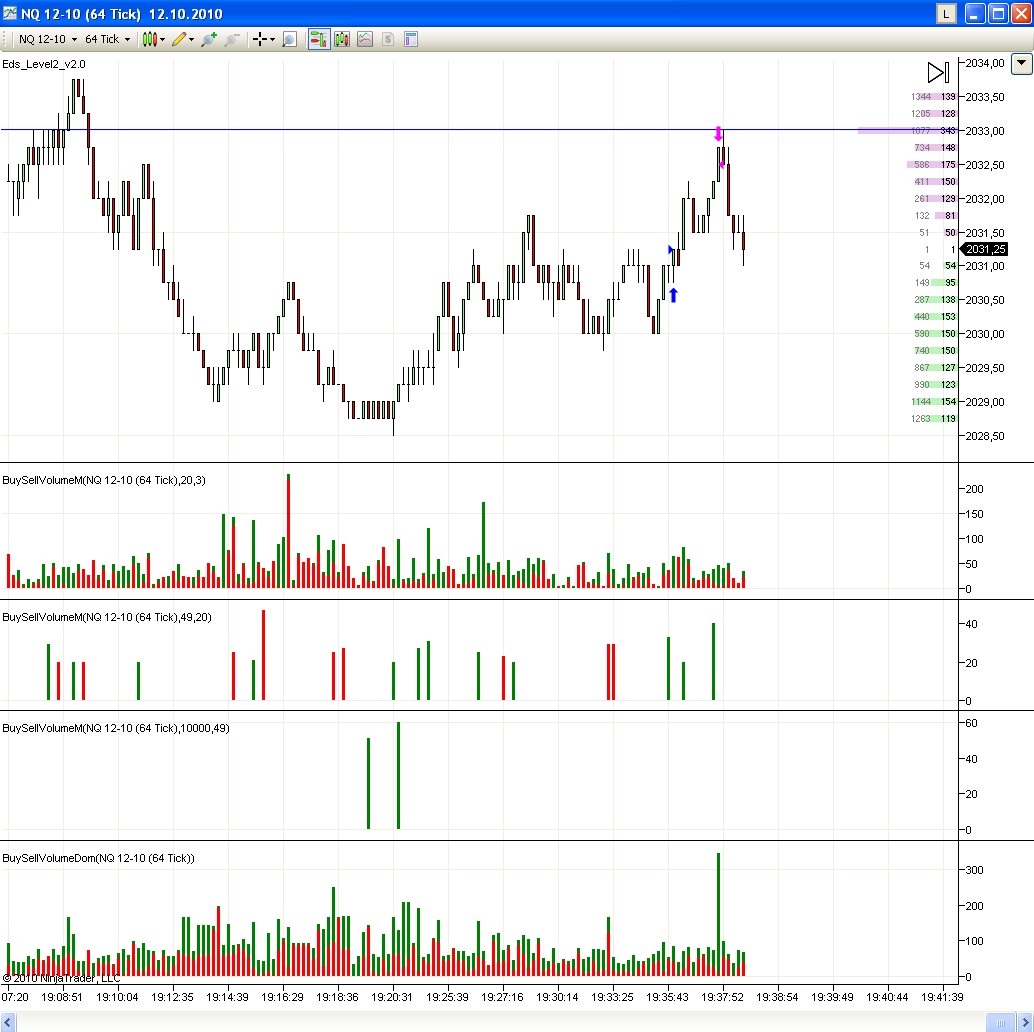Jump to latest bar with arrow icon

coord(937,72)
